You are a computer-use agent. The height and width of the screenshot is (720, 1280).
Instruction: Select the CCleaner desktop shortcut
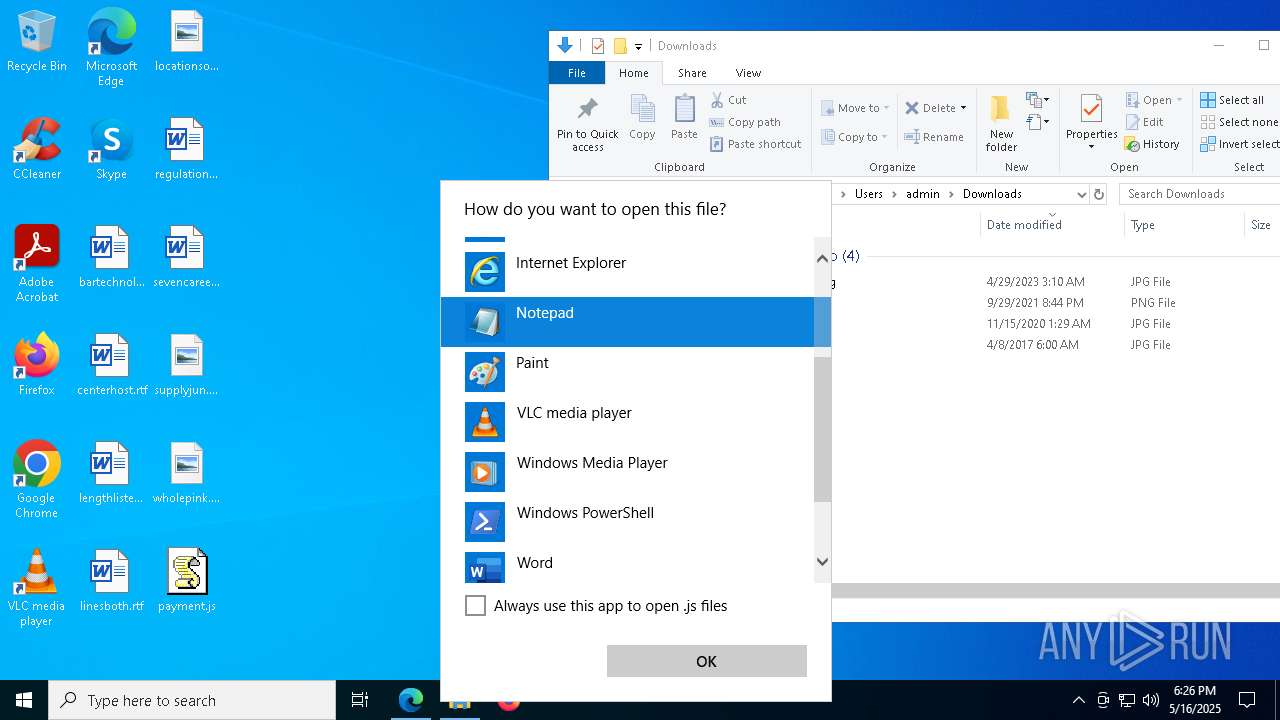click(x=37, y=149)
